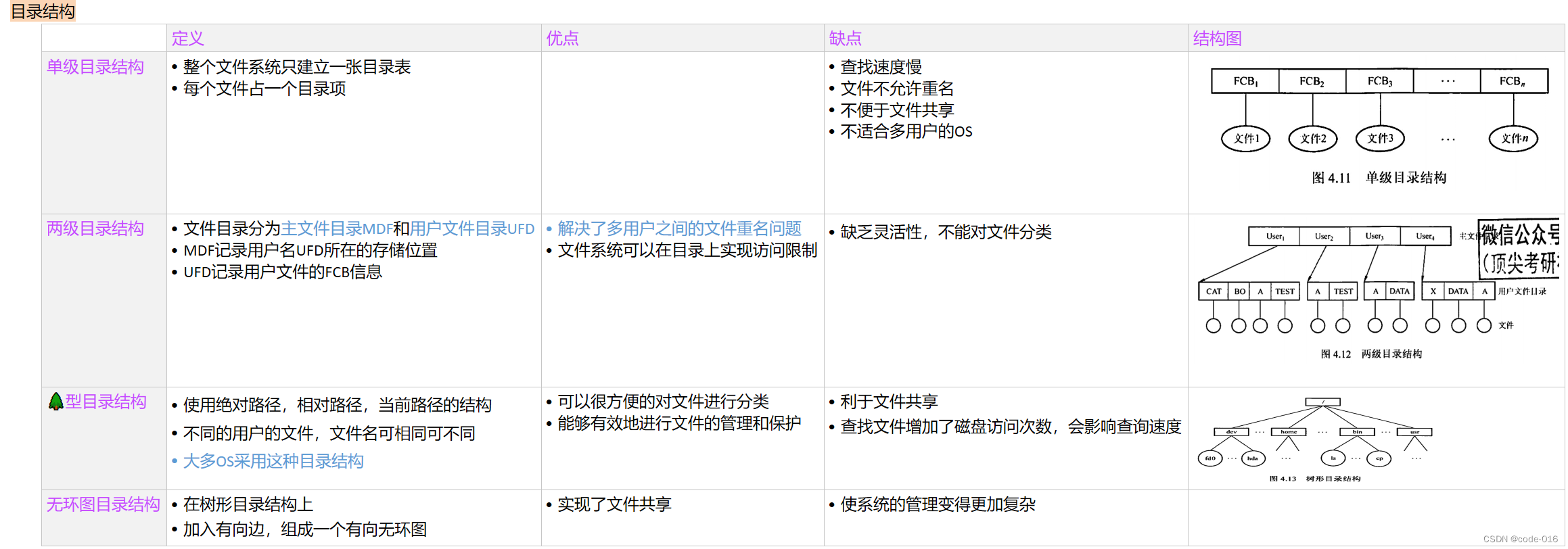This screenshot has height=549, width=1568.
Task: Click the hda leaf oval in the tree diagram
Action: pyautogui.click(x=1253, y=458)
